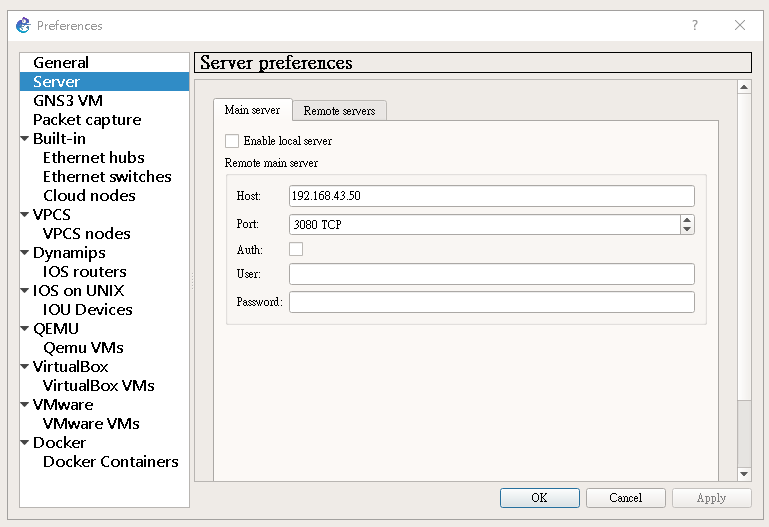
Task: Open Docker Containers settings
Action: [x=104, y=461]
